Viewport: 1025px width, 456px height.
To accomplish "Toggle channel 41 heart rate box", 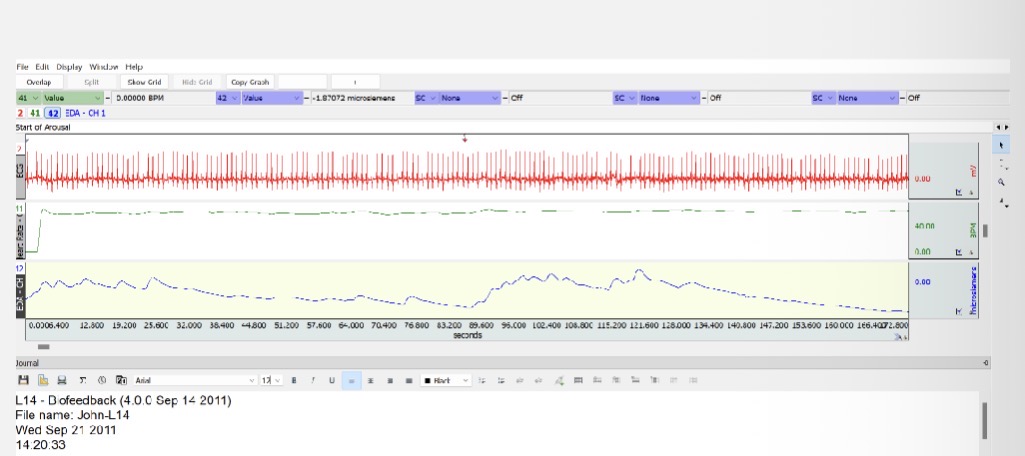I will [x=34, y=114].
